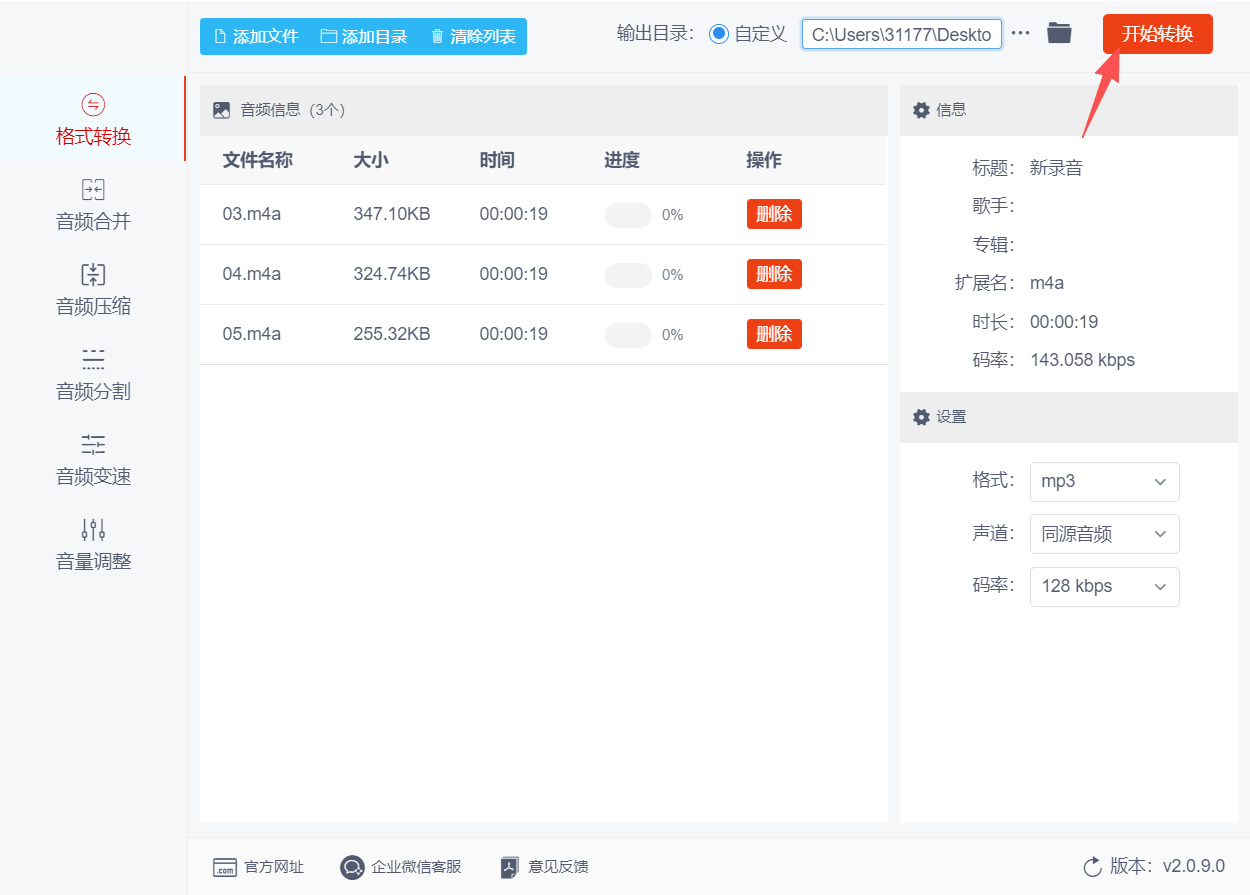Click the 版本: v2.0.9.0 version text
1250x895 pixels.
(1167, 866)
